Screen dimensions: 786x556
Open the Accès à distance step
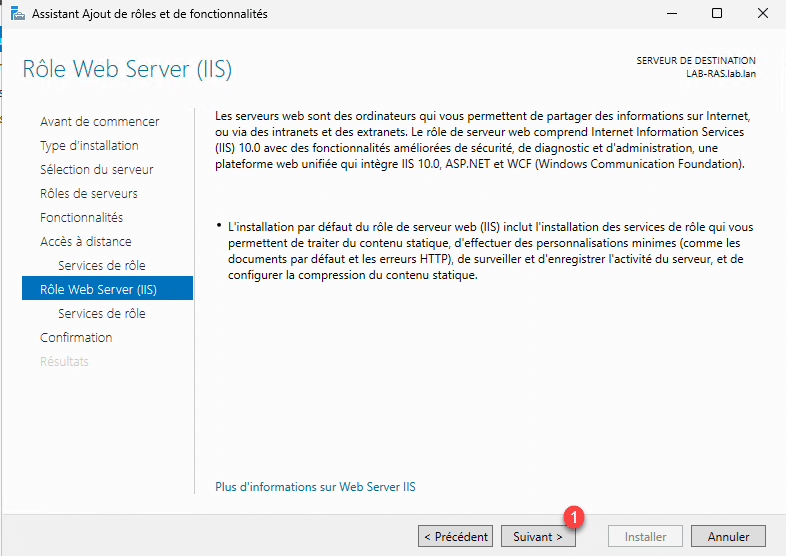point(85,241)
